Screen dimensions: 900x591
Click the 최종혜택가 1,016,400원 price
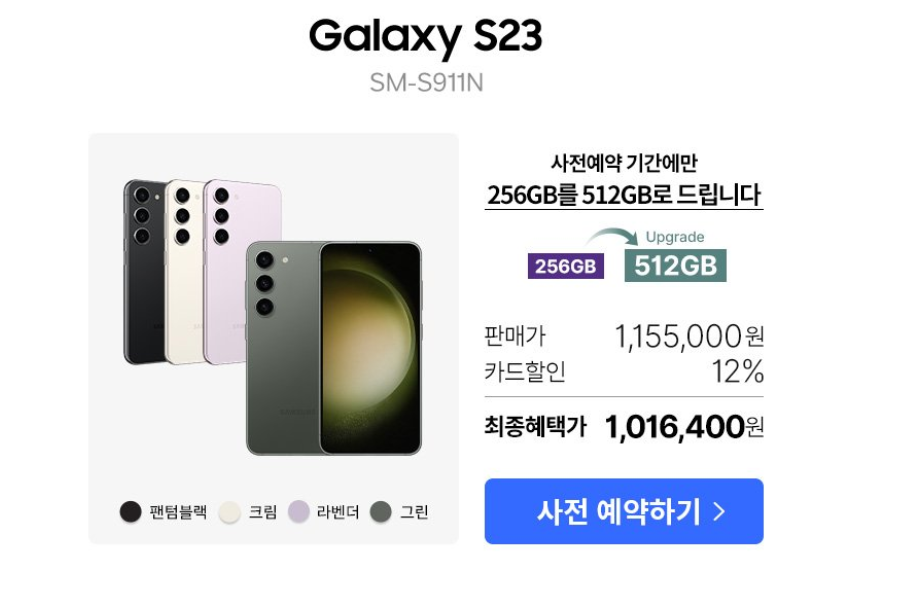[623, 427]
